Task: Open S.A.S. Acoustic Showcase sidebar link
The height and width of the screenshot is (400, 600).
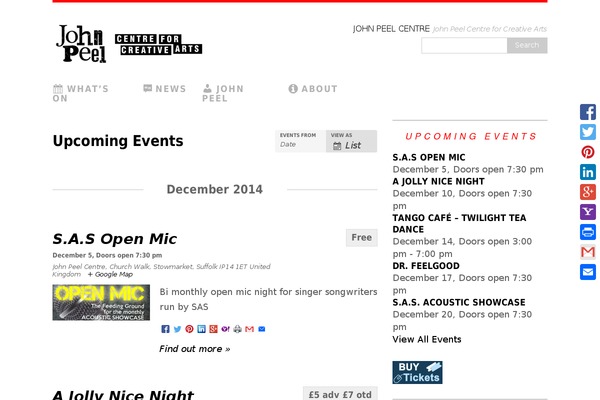Action: pyautogui.click(x=459, y=302)
